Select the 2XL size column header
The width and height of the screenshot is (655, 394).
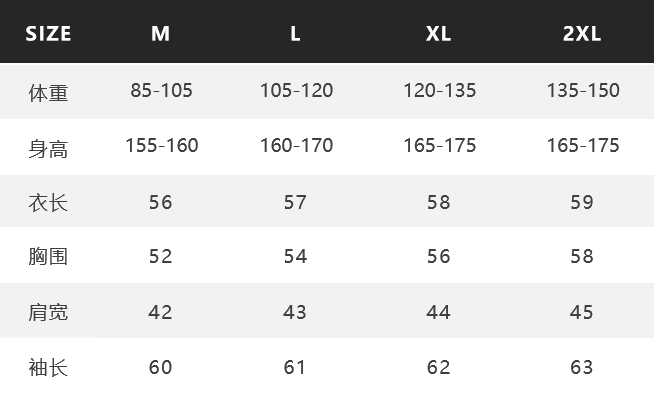click(582, 33)
